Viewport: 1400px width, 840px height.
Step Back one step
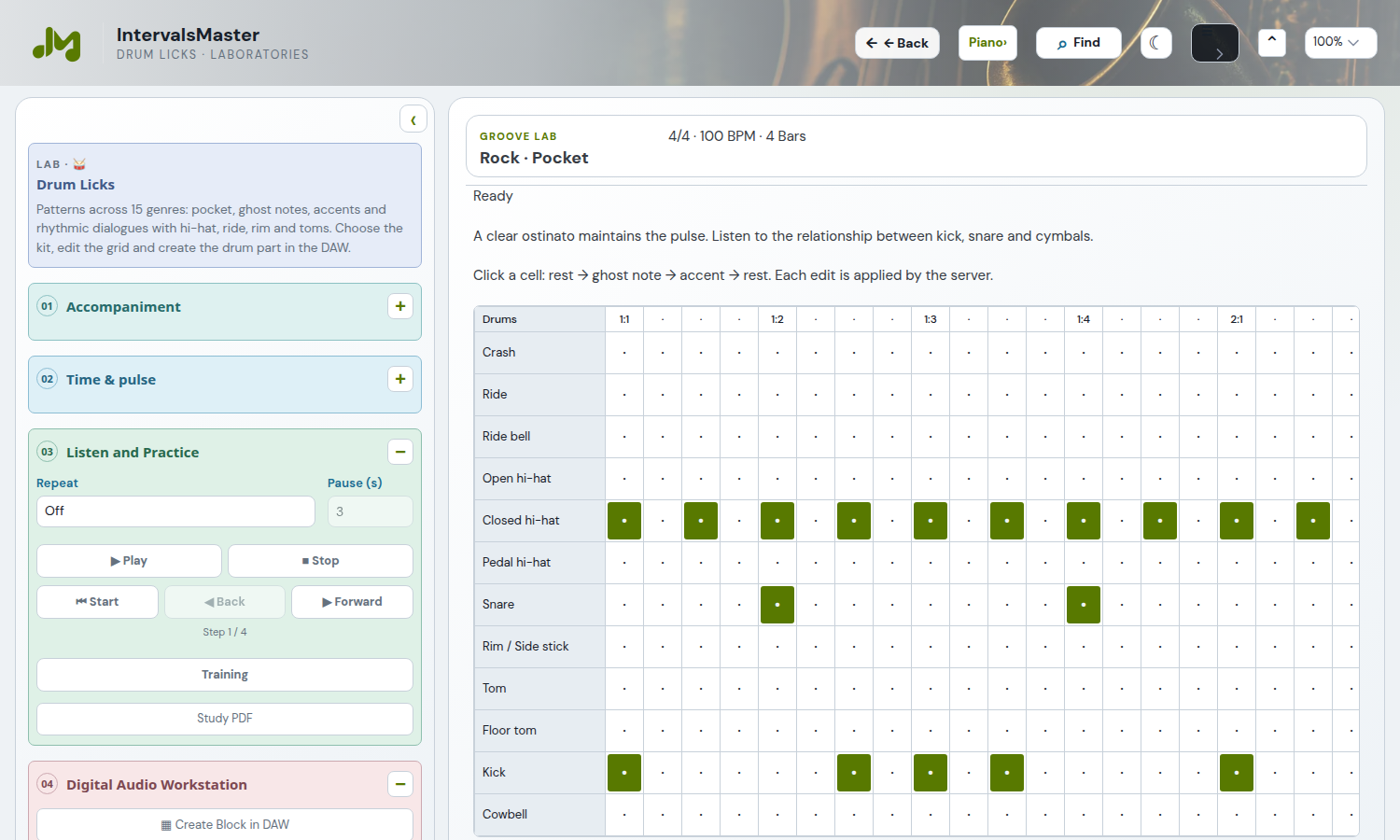tap(225, 602)
